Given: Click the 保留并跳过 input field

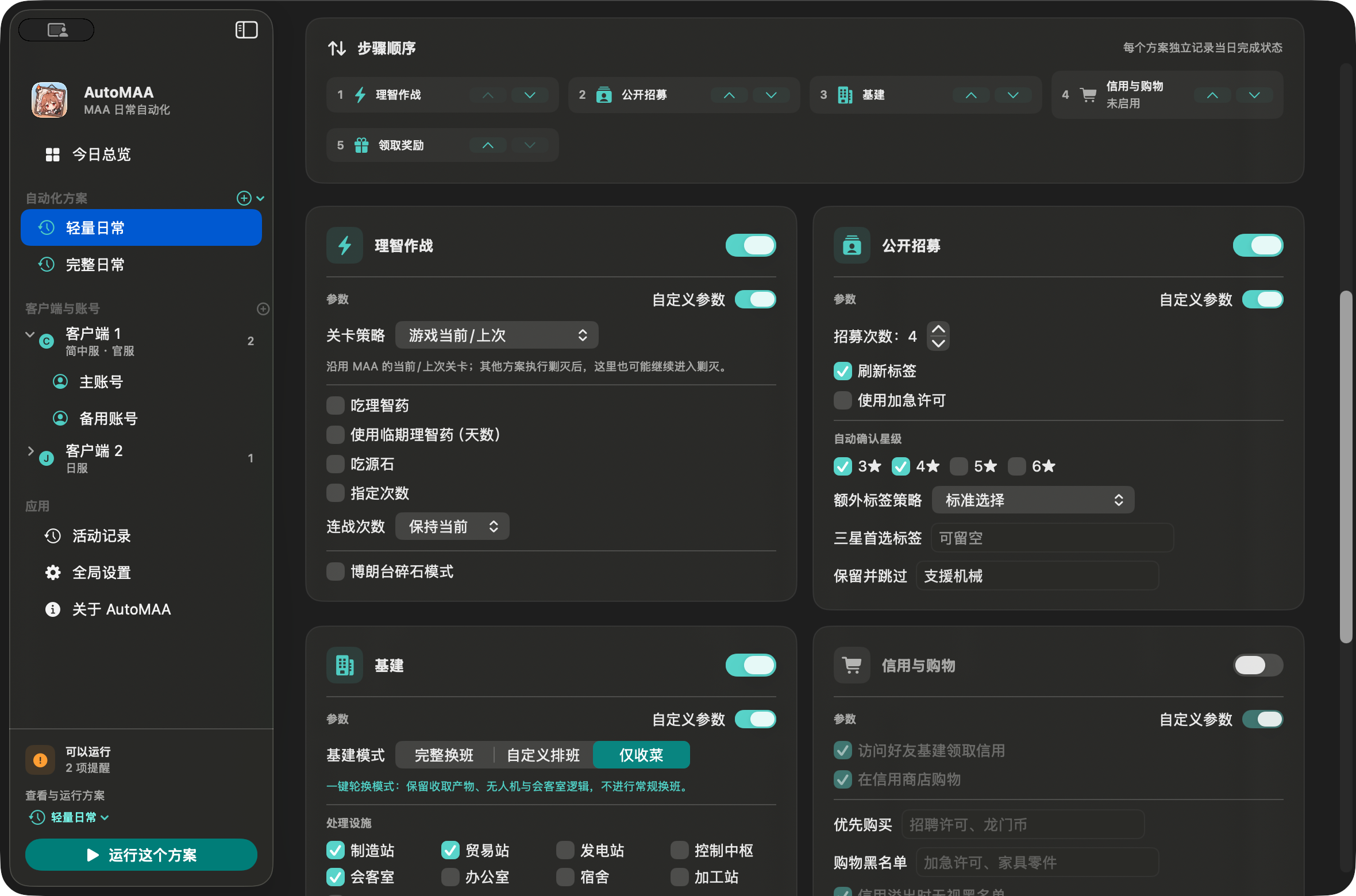Looking at the screenshot, I should tap(1037, 576).
